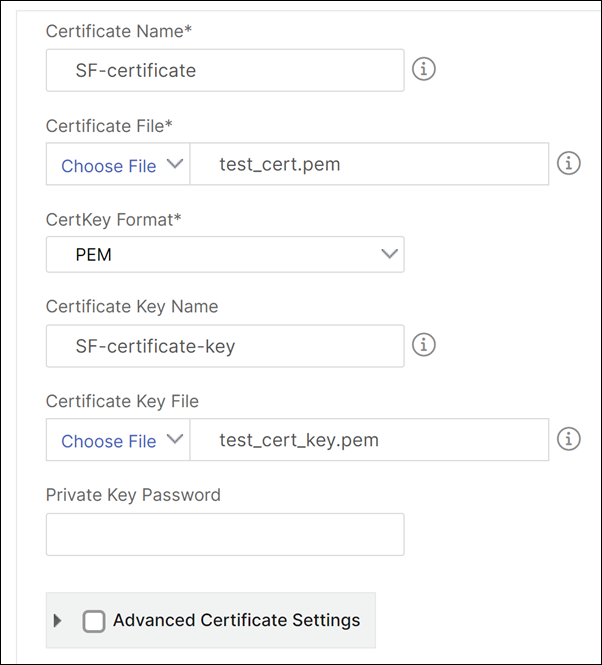Click the test_cert.pem file path field
The image size is (602, 665).
tap(369, 164)
